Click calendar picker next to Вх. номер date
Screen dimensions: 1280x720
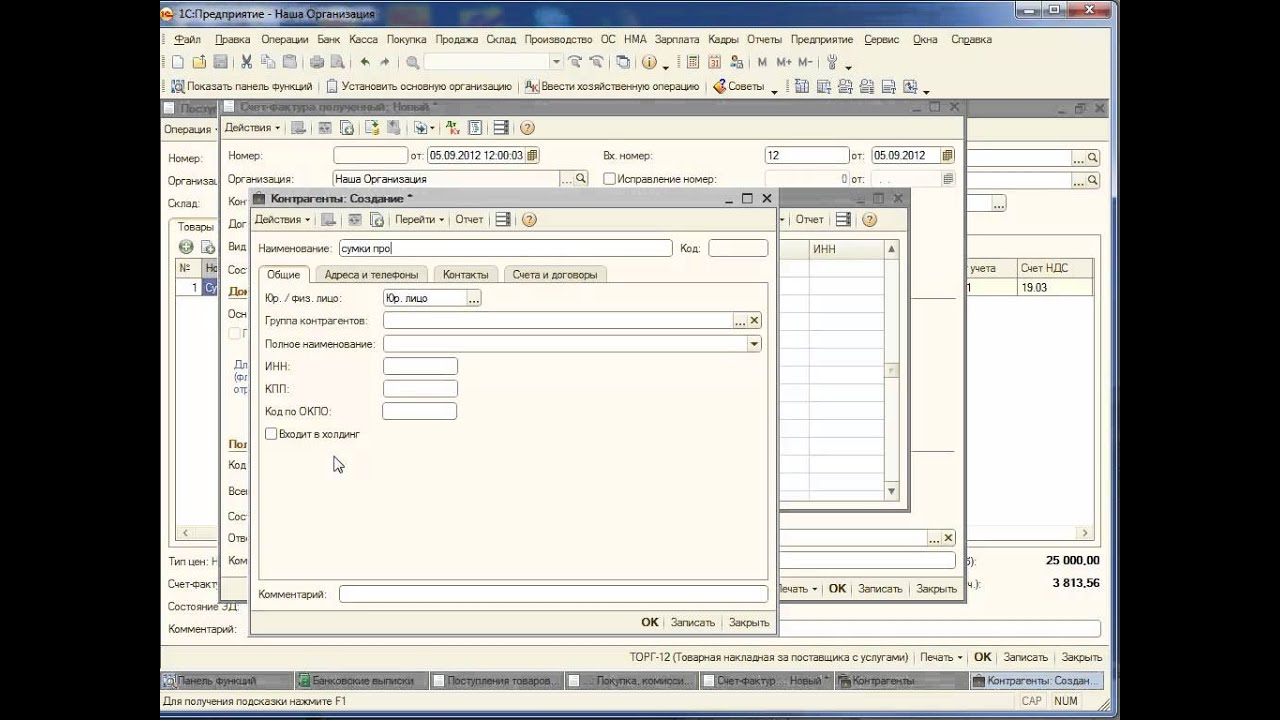point(947,156)
